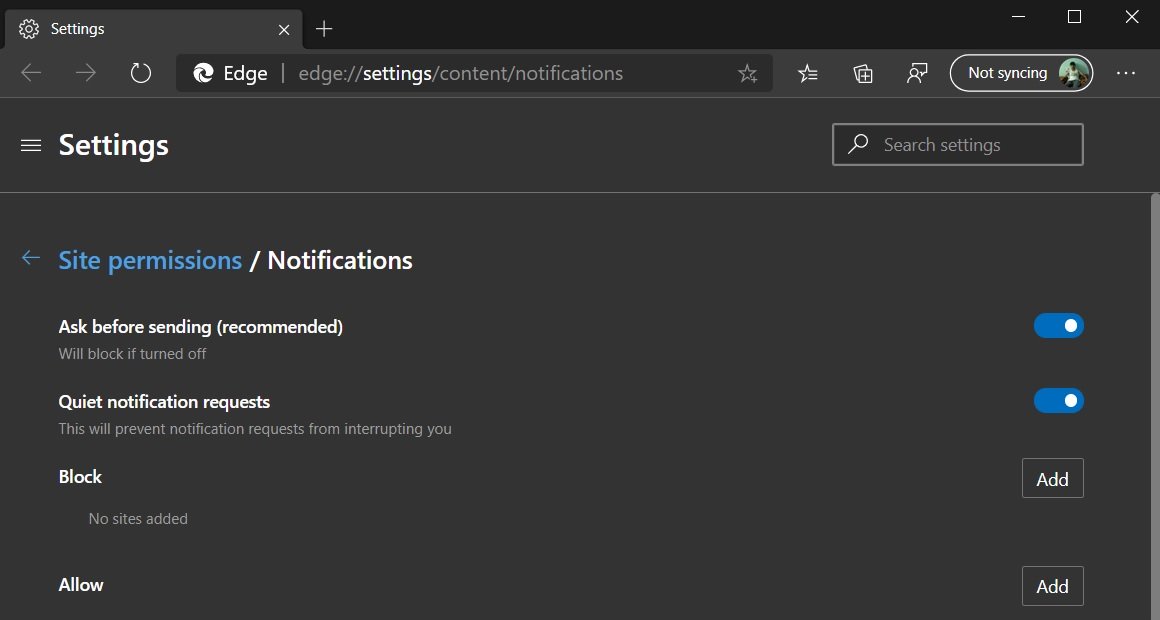The image size is (1160, 620).
Task: Open the Favorites list icon
Action: click(808, 73)
